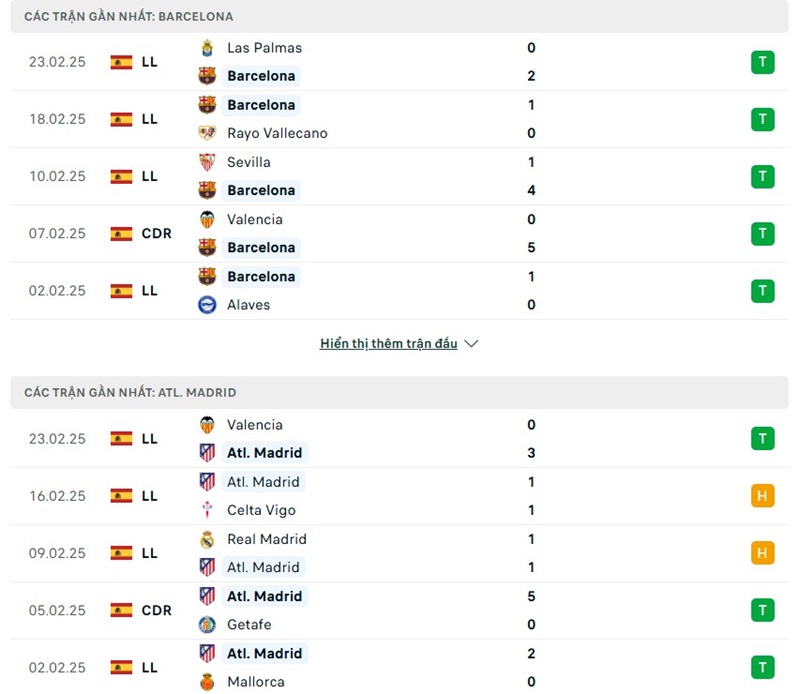
Task: Open the Valencia vs Barcelona CDR match row
Action: [400, 234]
